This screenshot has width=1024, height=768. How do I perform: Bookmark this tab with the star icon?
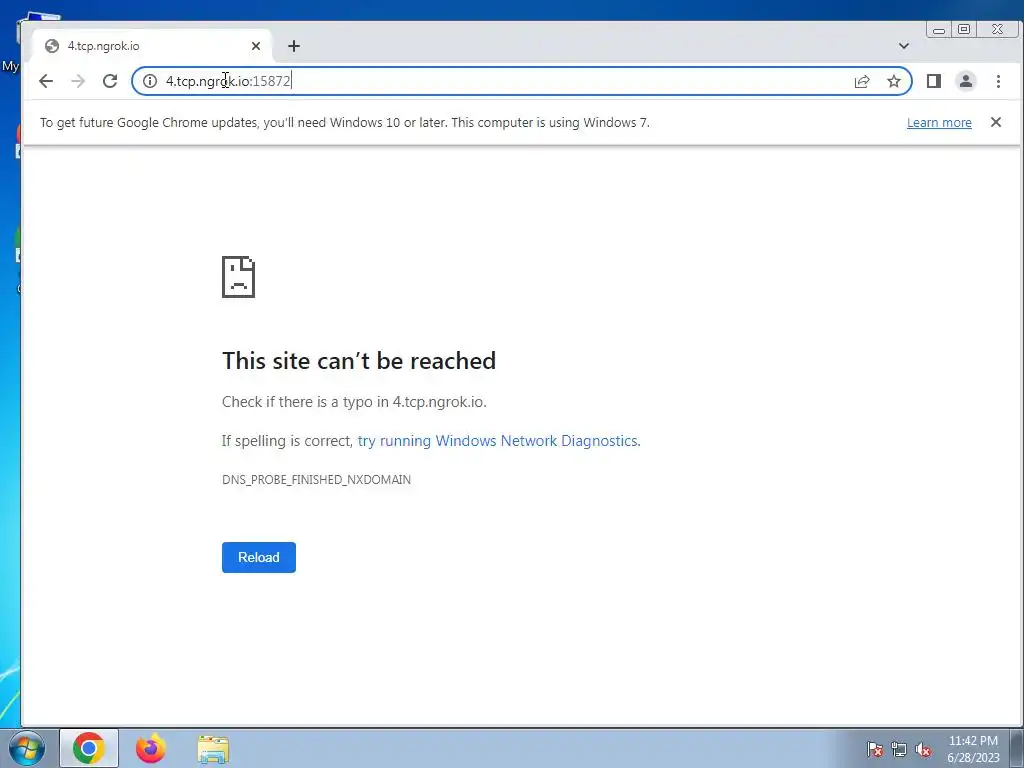pyautogui.click(x=894, y=81)
